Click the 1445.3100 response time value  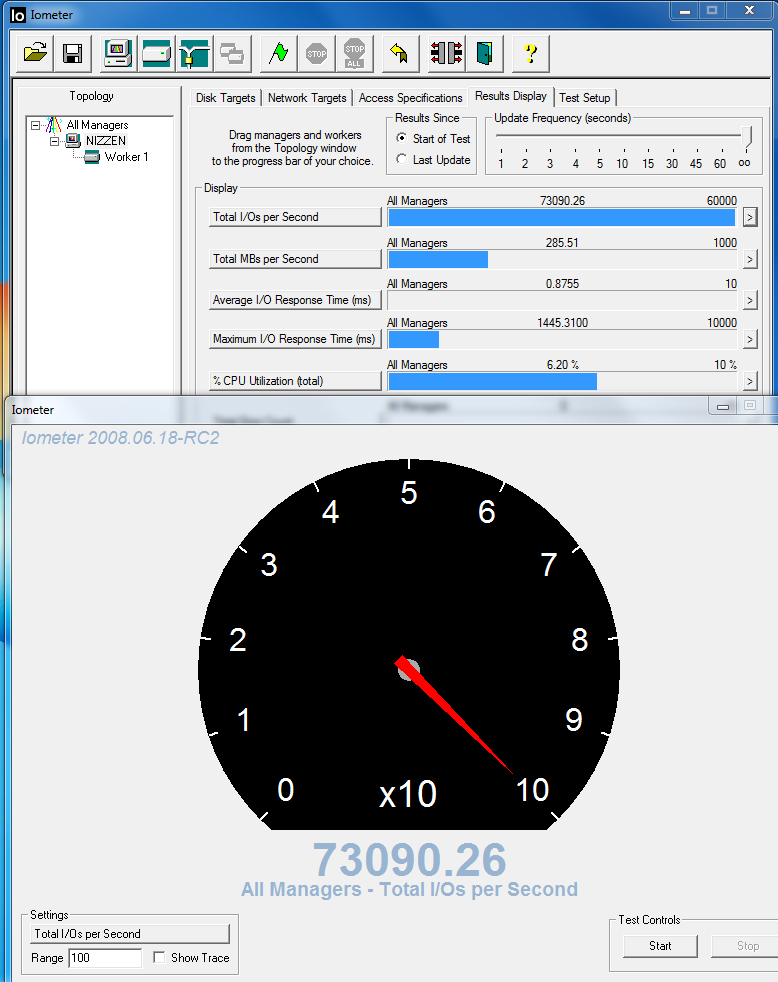click(x=563, y=323)
